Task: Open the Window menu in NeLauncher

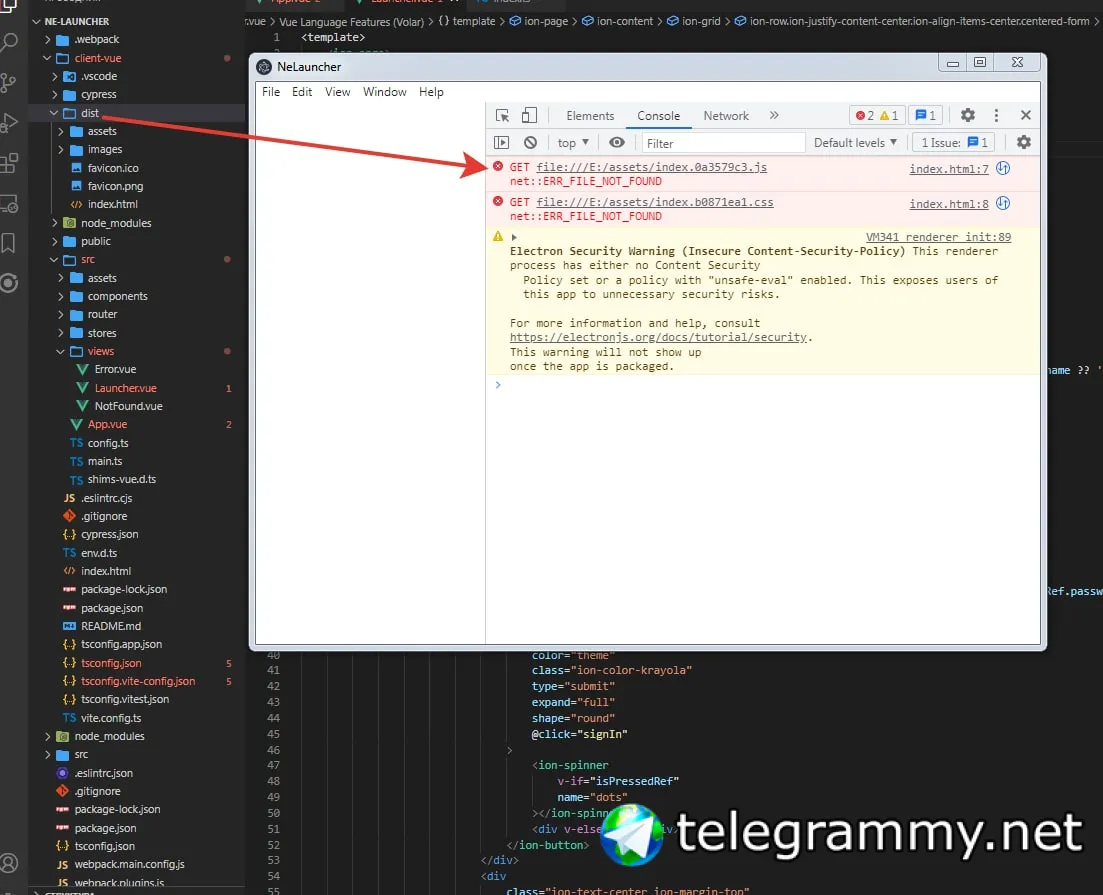Action: click(x=385, y=91)
